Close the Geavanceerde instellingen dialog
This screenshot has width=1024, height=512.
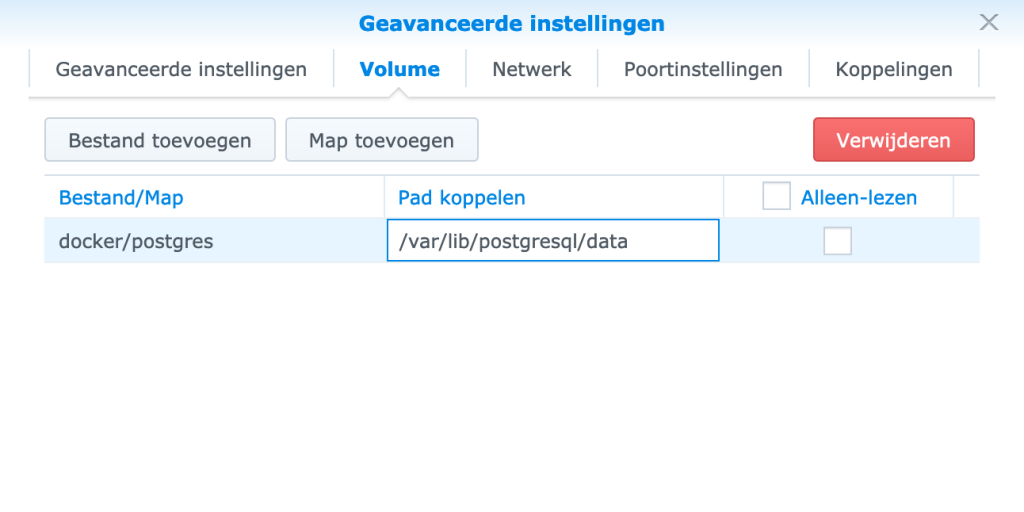989,22
